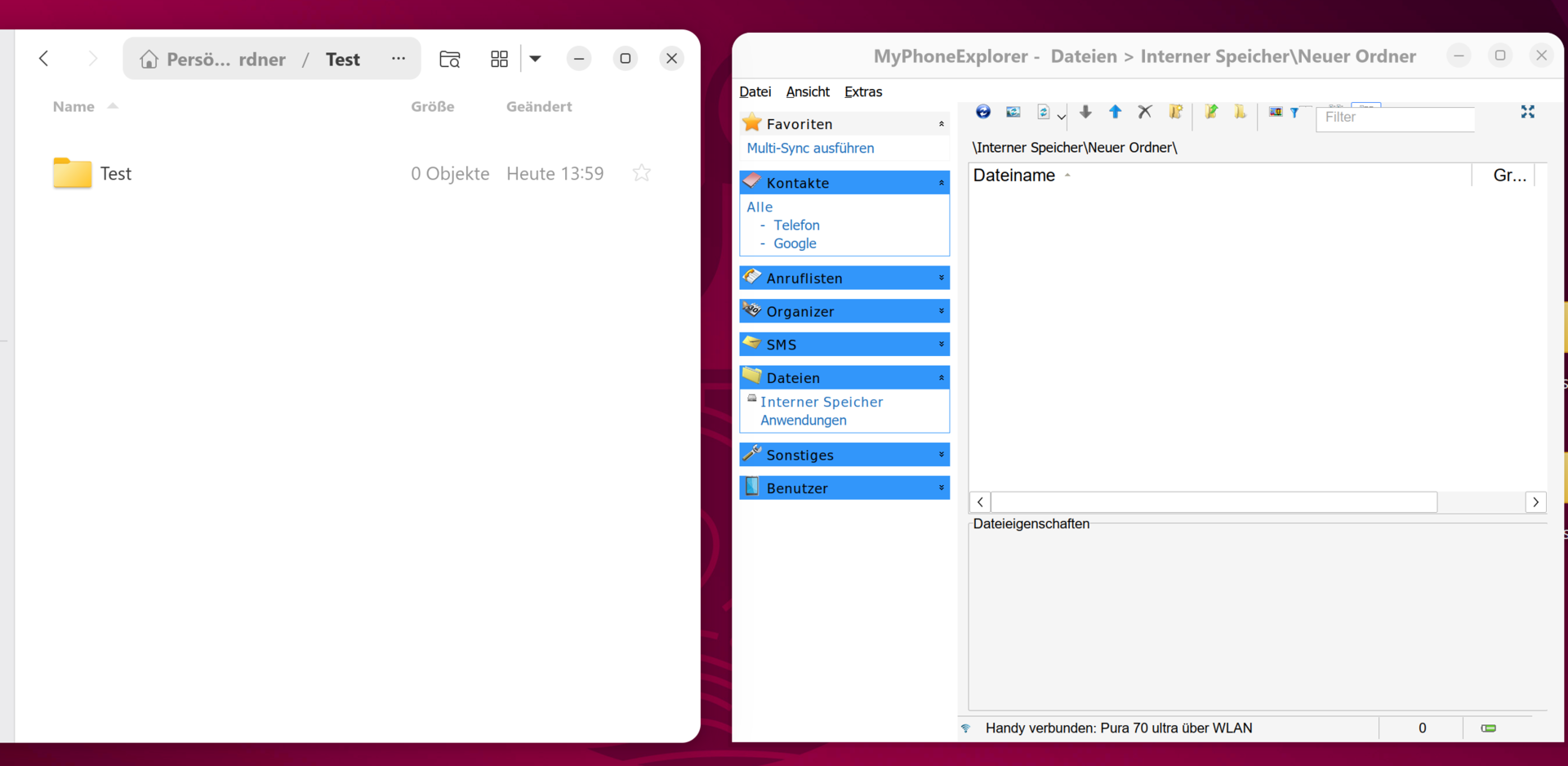Collapse the Kontakte sidebar section

[941, 183]
